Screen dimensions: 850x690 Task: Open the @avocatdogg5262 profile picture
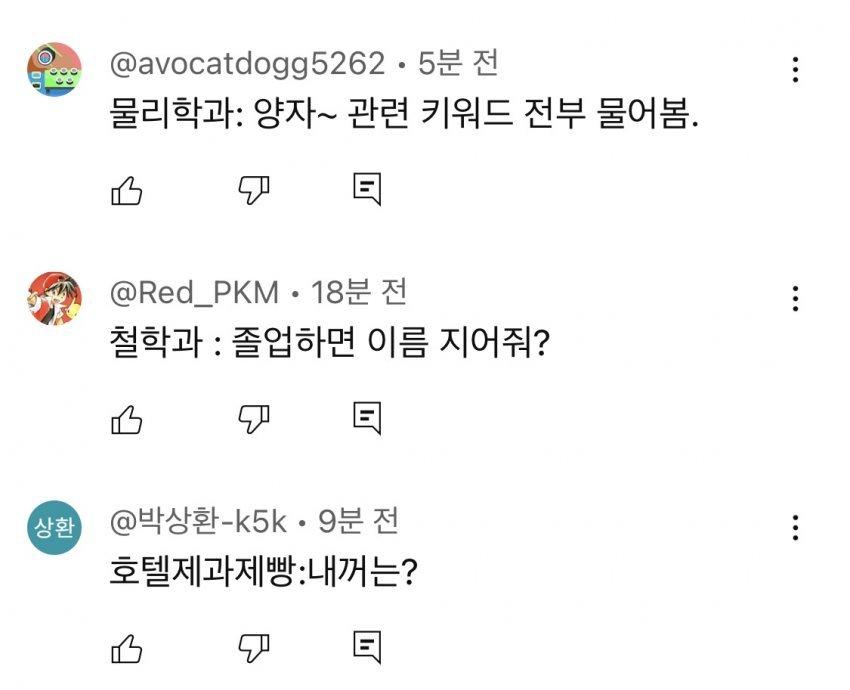click(x=54, y=70)
